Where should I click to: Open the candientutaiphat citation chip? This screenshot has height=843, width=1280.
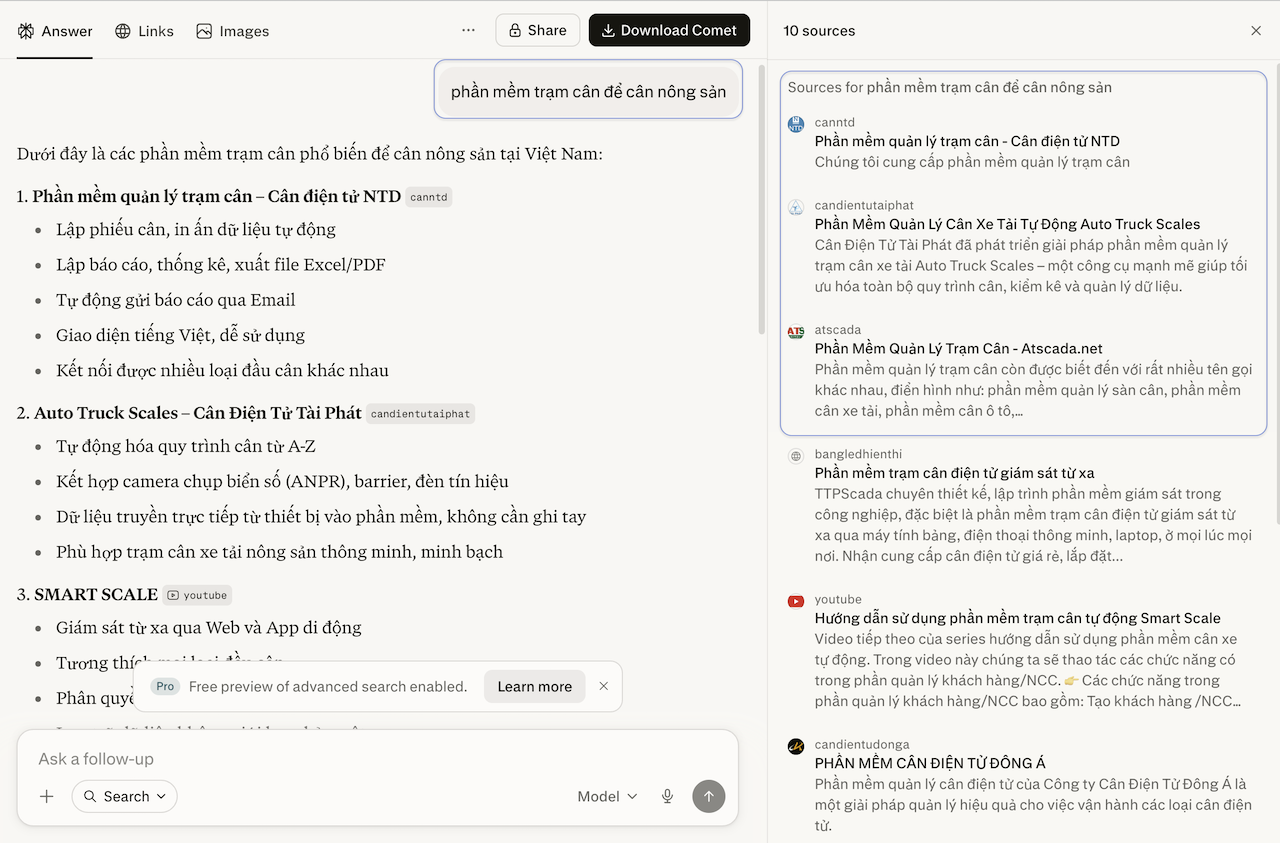point(420,414)
